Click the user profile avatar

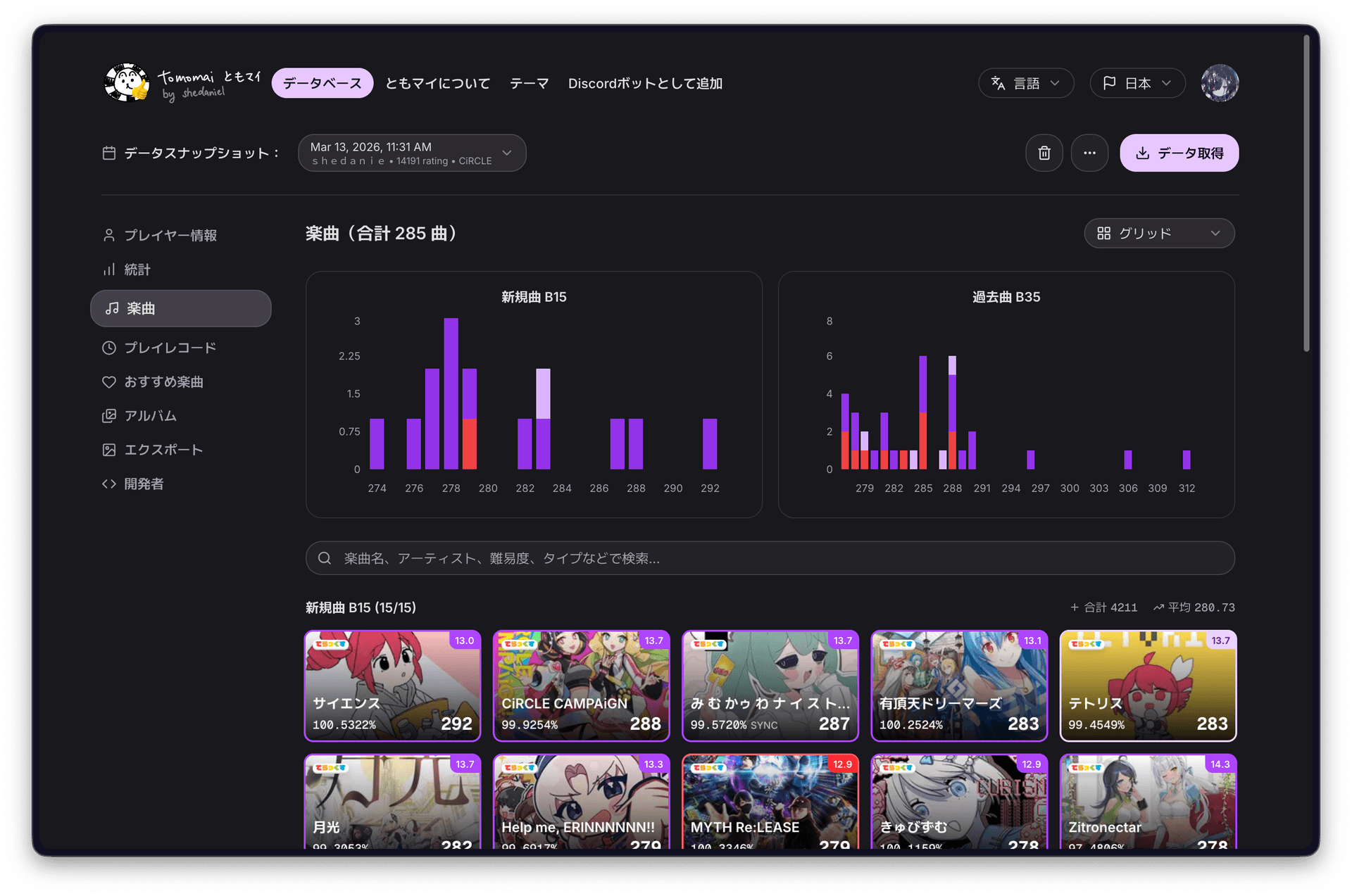click(x=1220, y=83)
